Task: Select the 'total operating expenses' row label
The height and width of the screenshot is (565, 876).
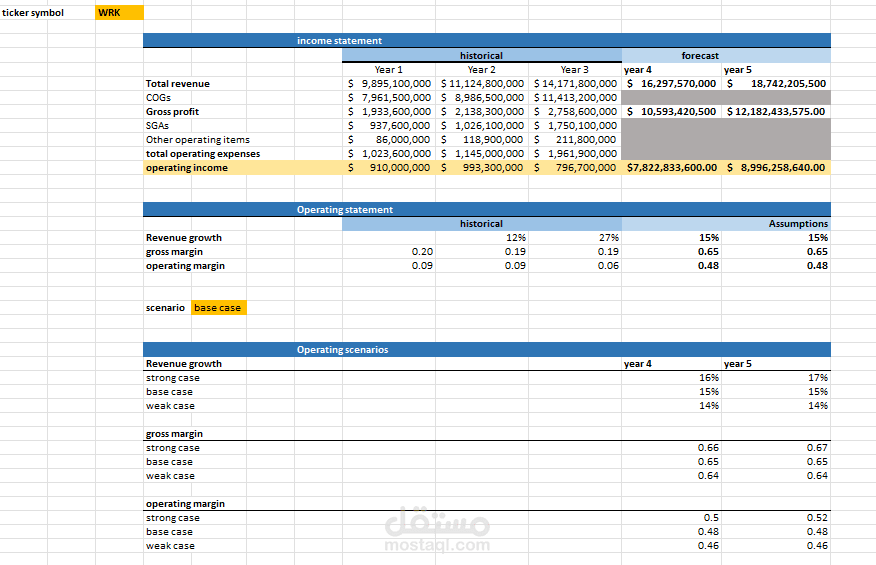Action: tap(203, 153)
